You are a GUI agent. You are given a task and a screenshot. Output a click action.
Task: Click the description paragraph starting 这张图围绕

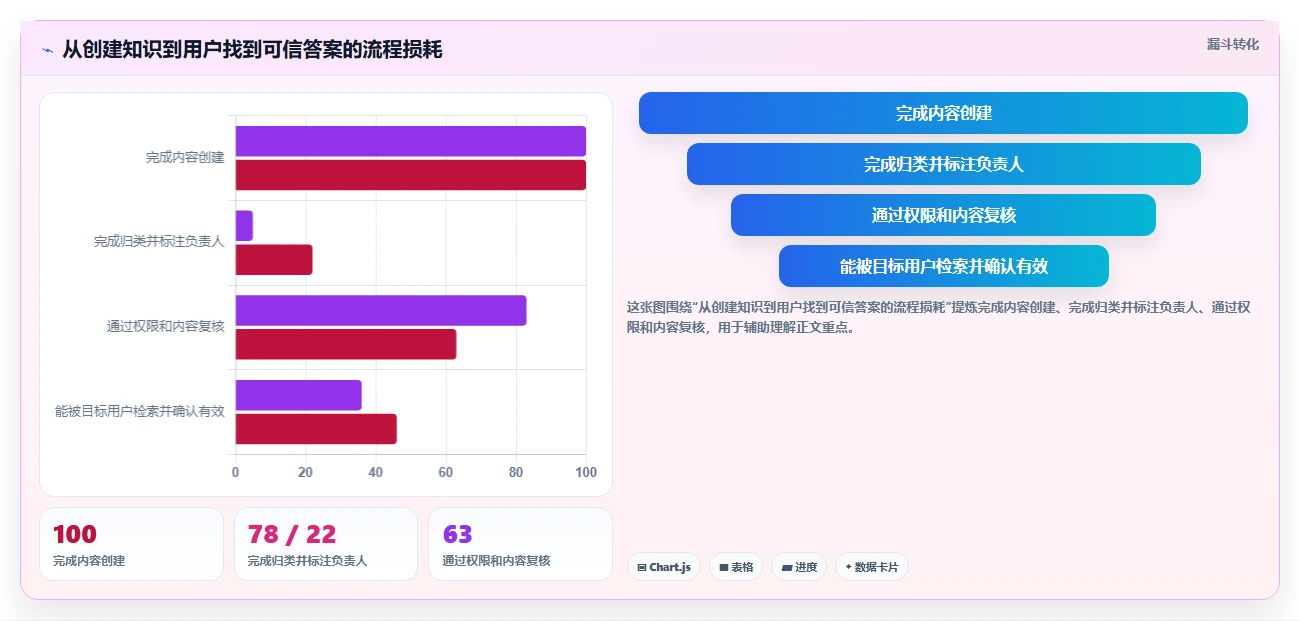(x=938, y=317)
